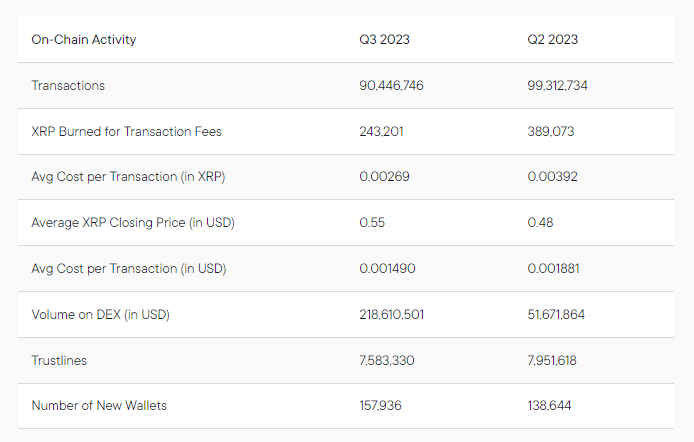Click the 218,610,501 DEX volume value
This screenshot has width=694, height=442.
pyautogui.click(x=392, y=315)
